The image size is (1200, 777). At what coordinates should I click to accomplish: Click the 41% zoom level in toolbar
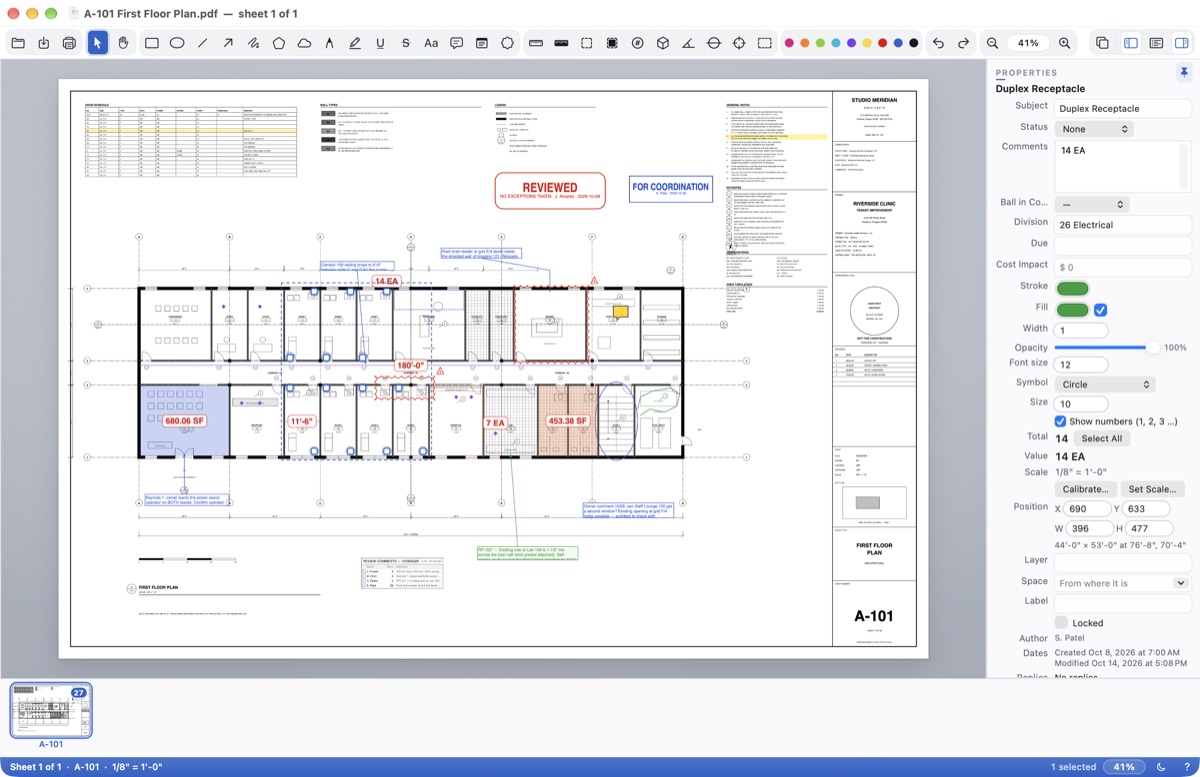[1028, 43]
